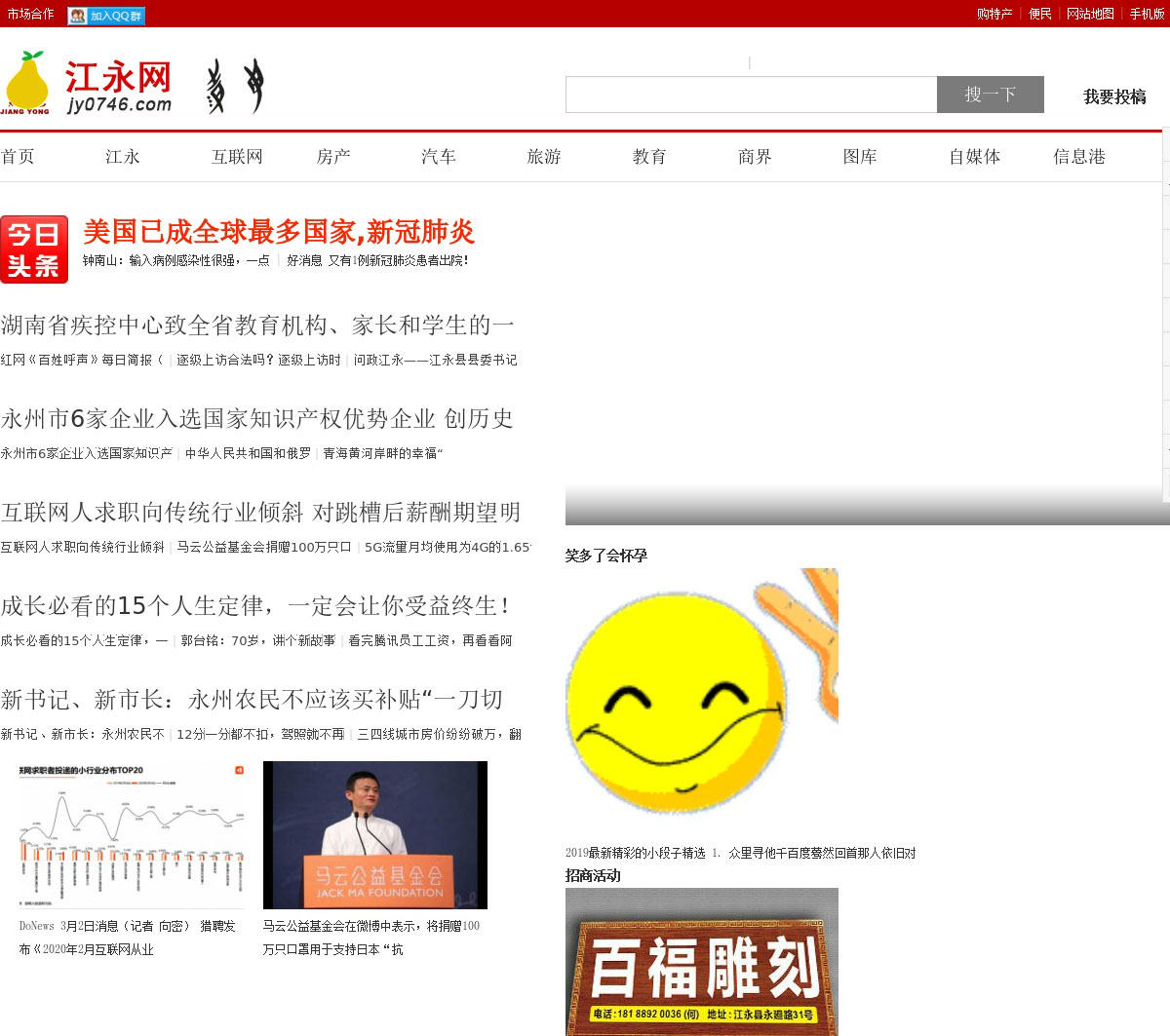Switch to 手机版 site

click(x=1147, y=14)
